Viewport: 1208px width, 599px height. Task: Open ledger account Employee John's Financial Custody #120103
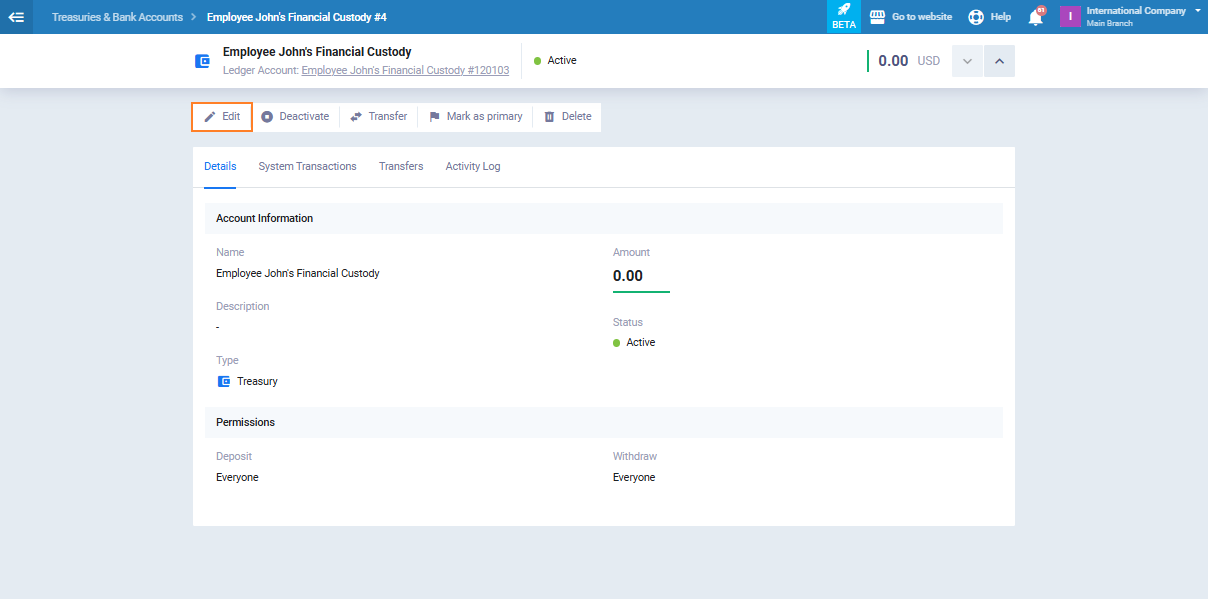pos(405,71)
